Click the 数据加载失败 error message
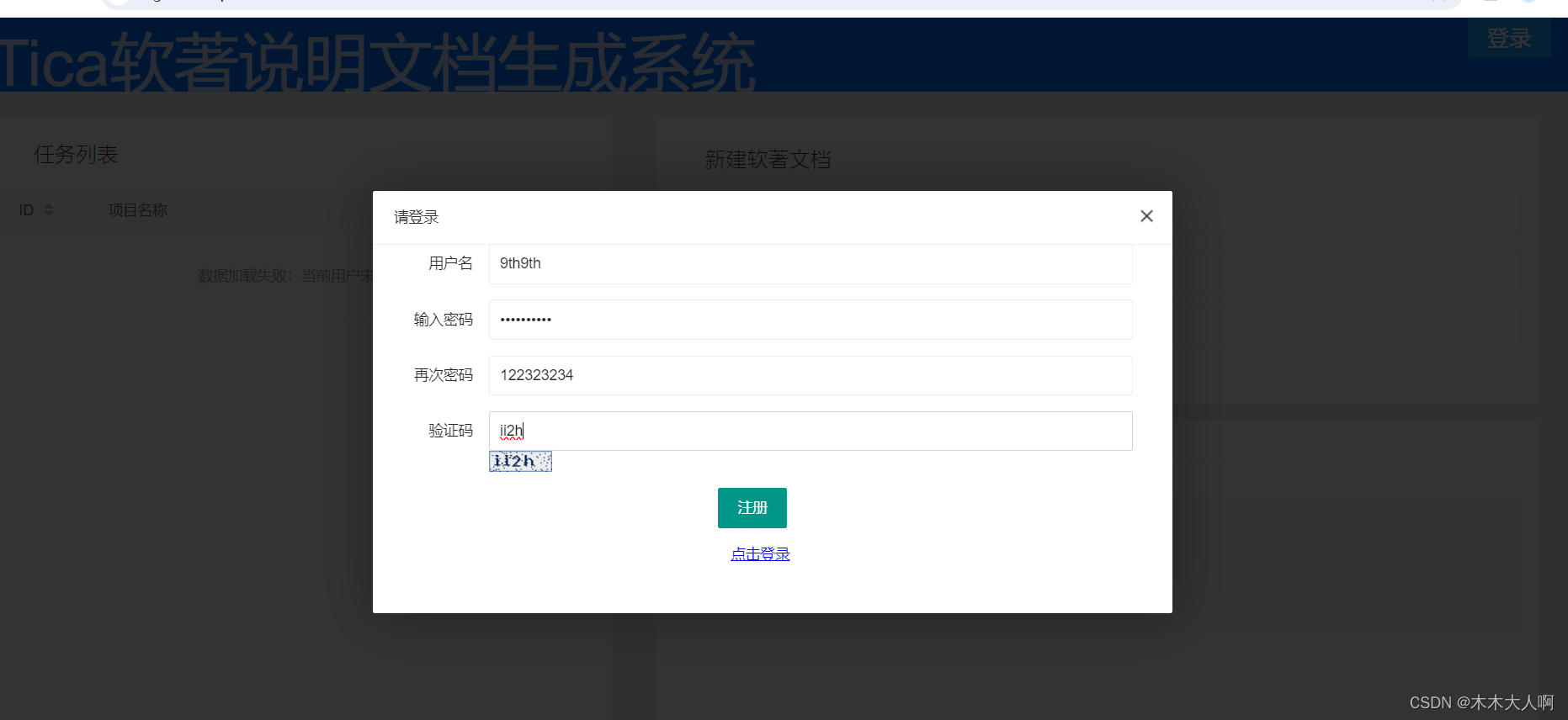1568x720 pixels. pos(285,275)
